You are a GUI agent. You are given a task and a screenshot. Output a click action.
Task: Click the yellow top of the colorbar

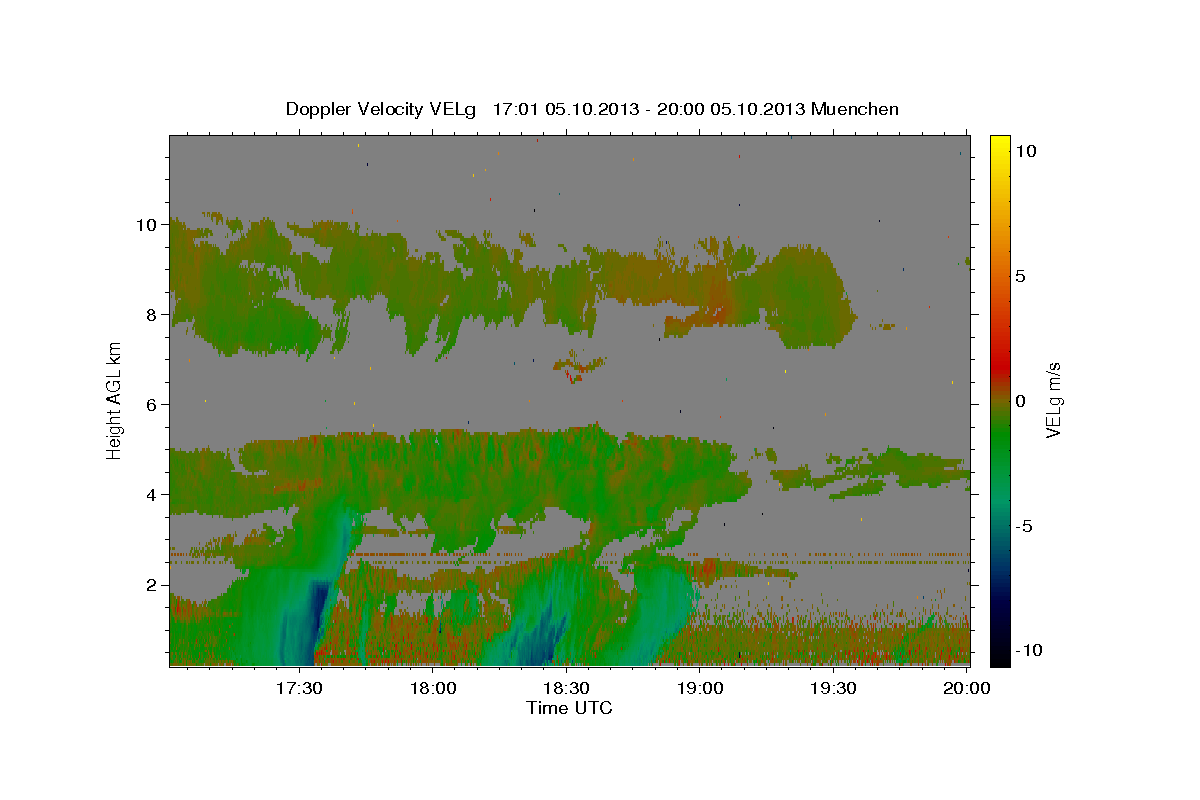pos(1000,143)
